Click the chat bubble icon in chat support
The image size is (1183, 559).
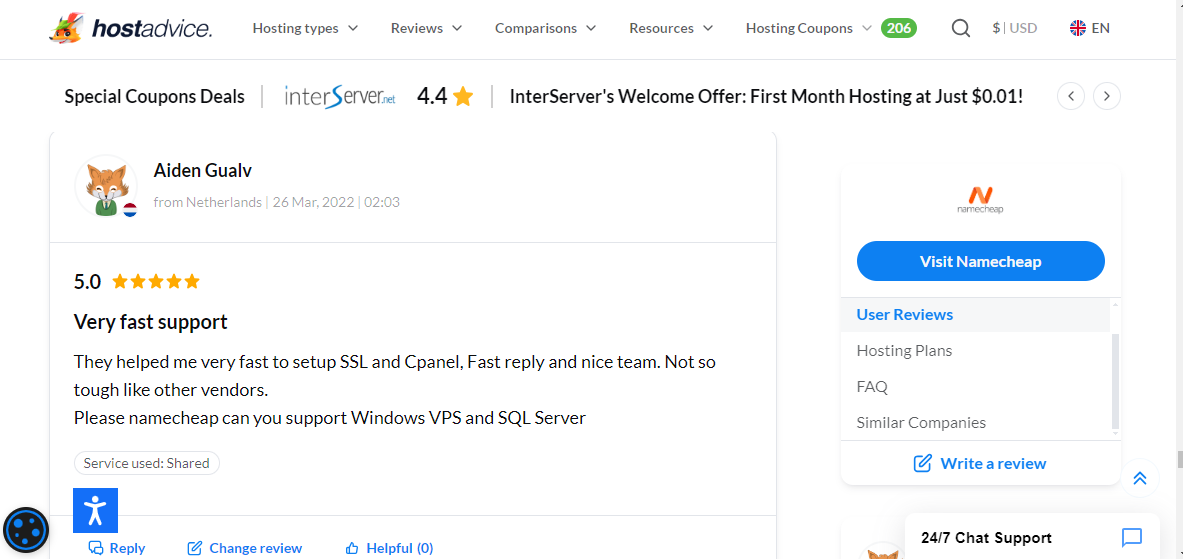coord(1132,538)
